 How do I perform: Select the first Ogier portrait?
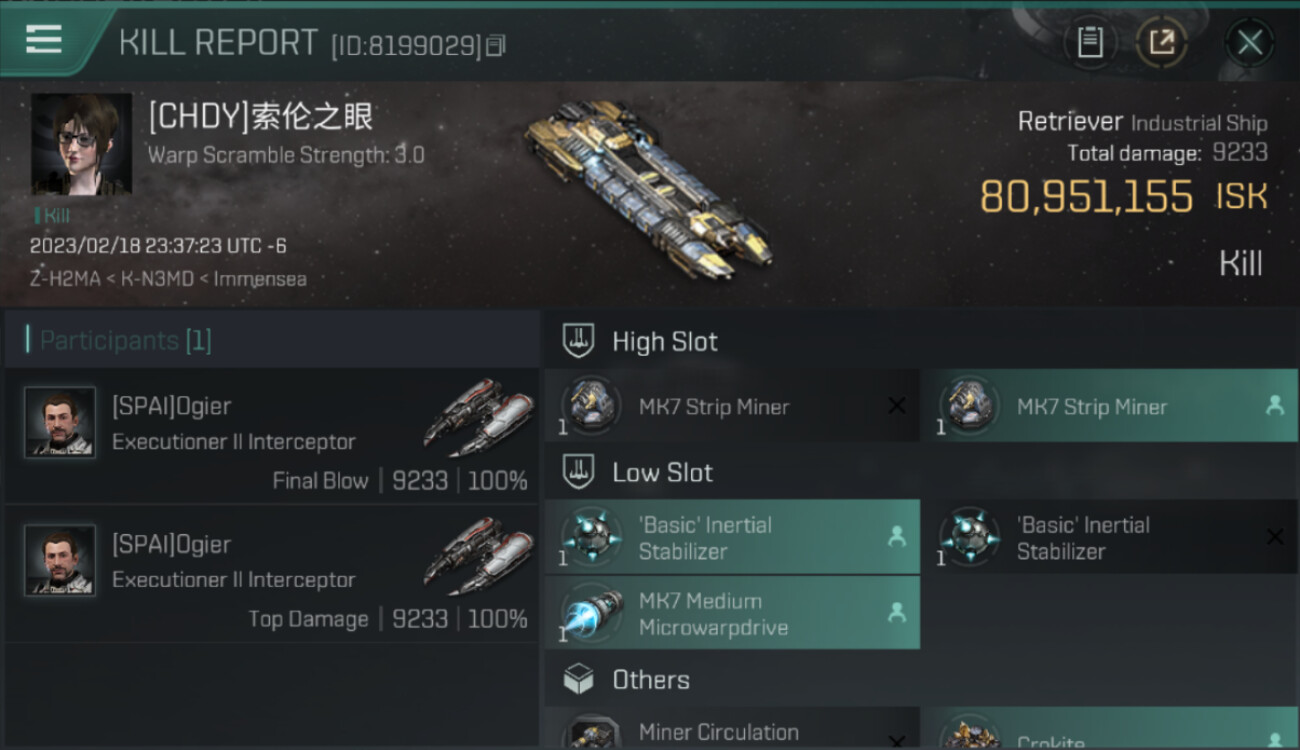(60, 422)
